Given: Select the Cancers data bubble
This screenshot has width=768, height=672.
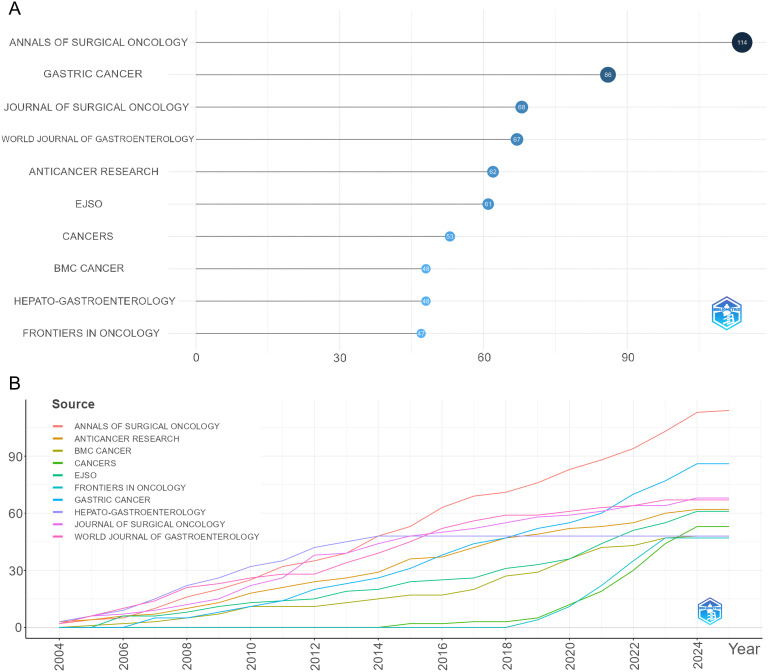Looking at the screenshot, I should coord(449,237).
